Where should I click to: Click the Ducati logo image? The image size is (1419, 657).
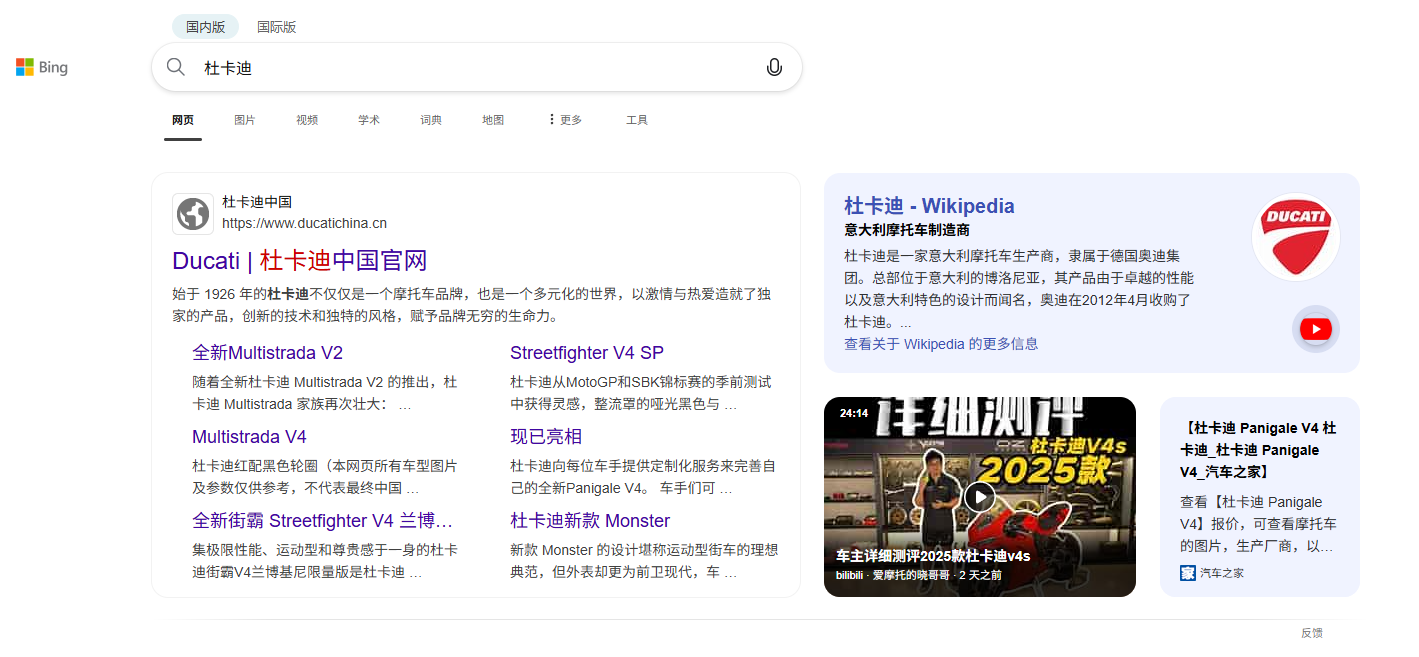[x=1295, y=236]
